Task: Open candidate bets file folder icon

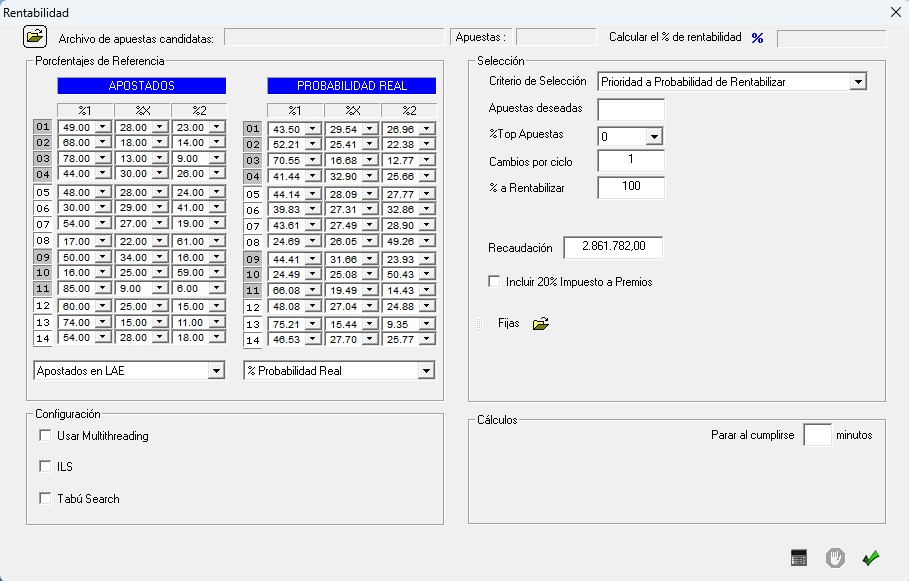Action: coord(35,37)
